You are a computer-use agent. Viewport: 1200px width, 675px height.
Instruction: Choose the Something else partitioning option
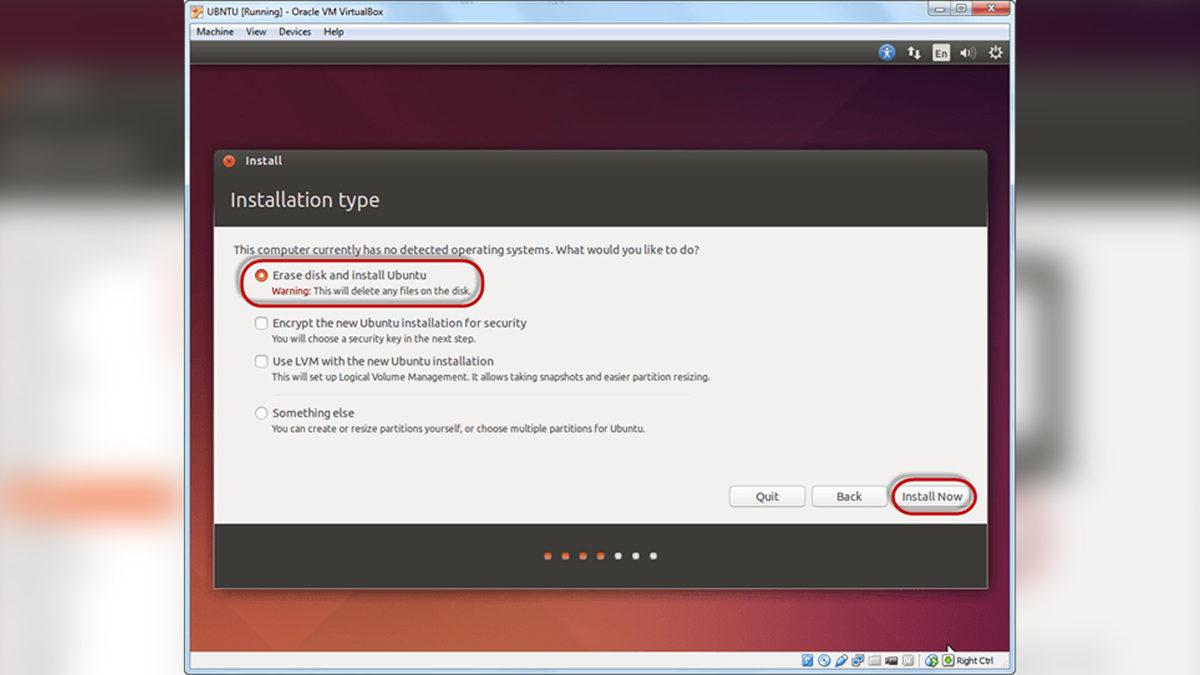coord(261,412)
